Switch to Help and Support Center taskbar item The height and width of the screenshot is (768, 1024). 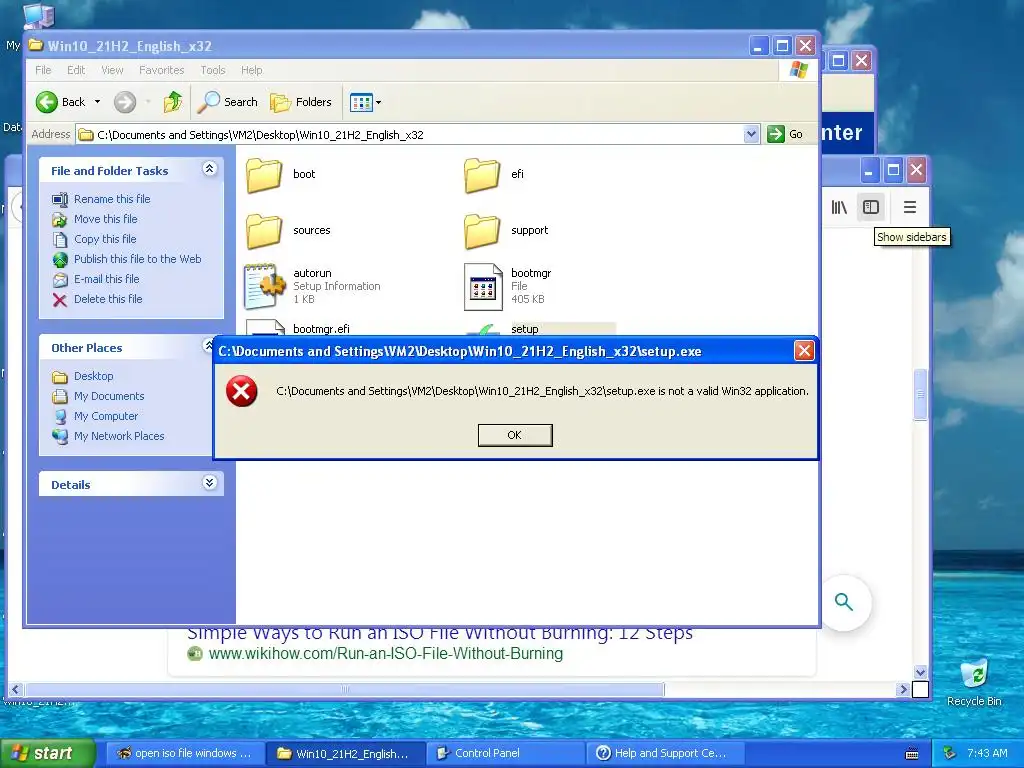[x=665, y=753]
